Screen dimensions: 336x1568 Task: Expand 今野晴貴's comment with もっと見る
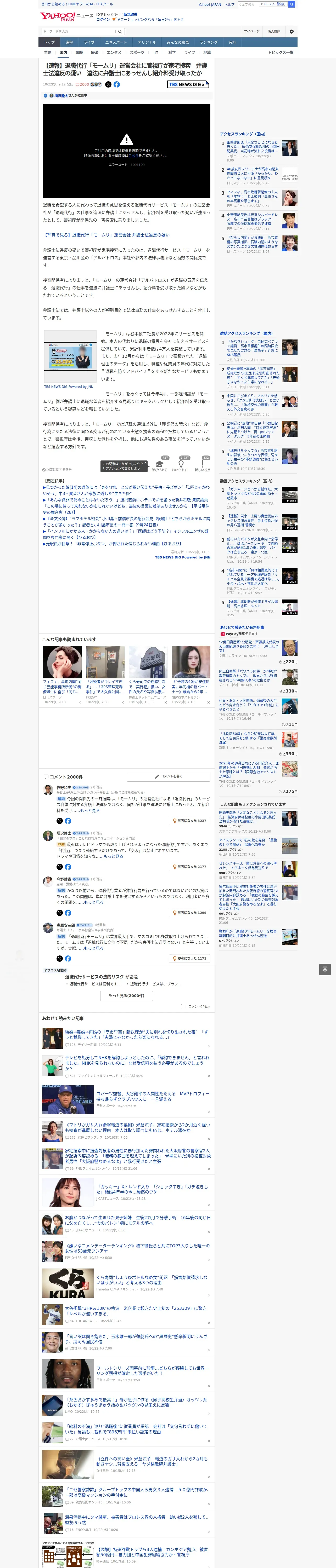93,902
